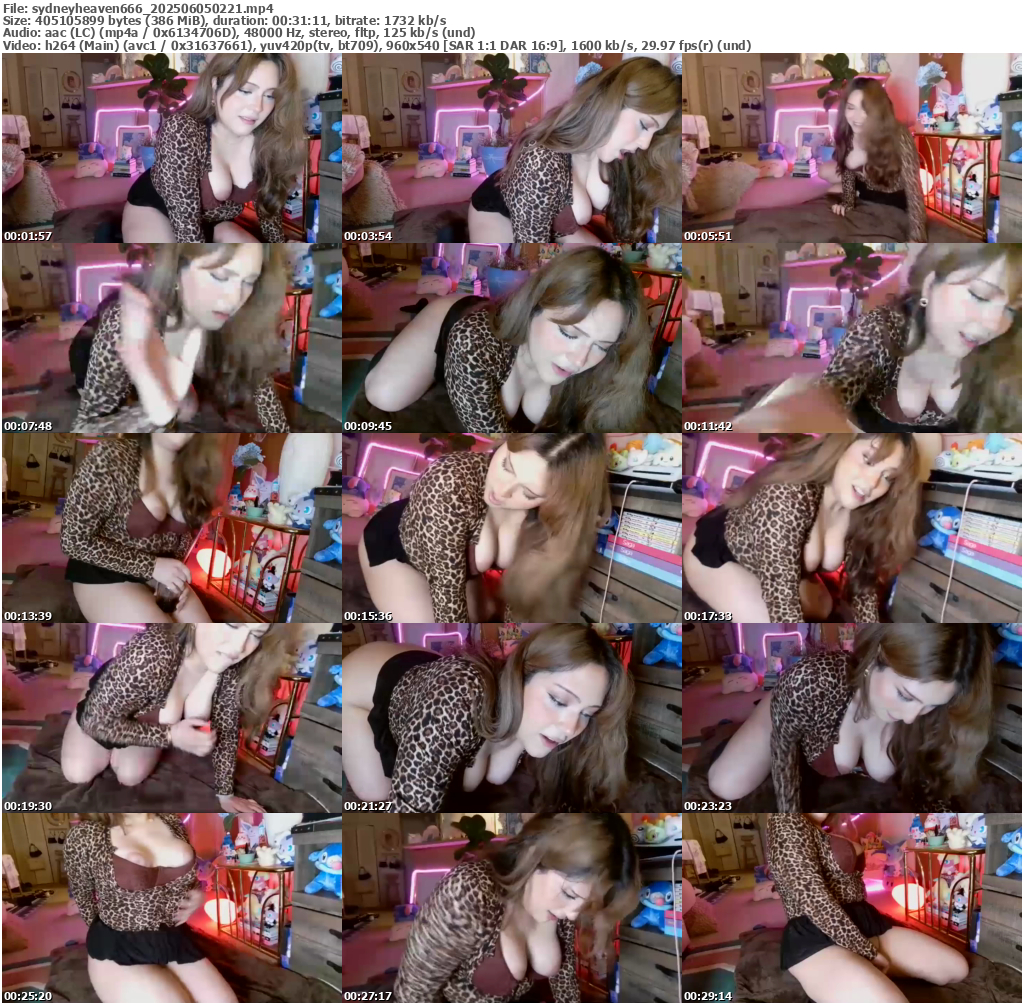
Task: Select the 00:09:45 thumbnail
Action: click(x=511, y=338)
